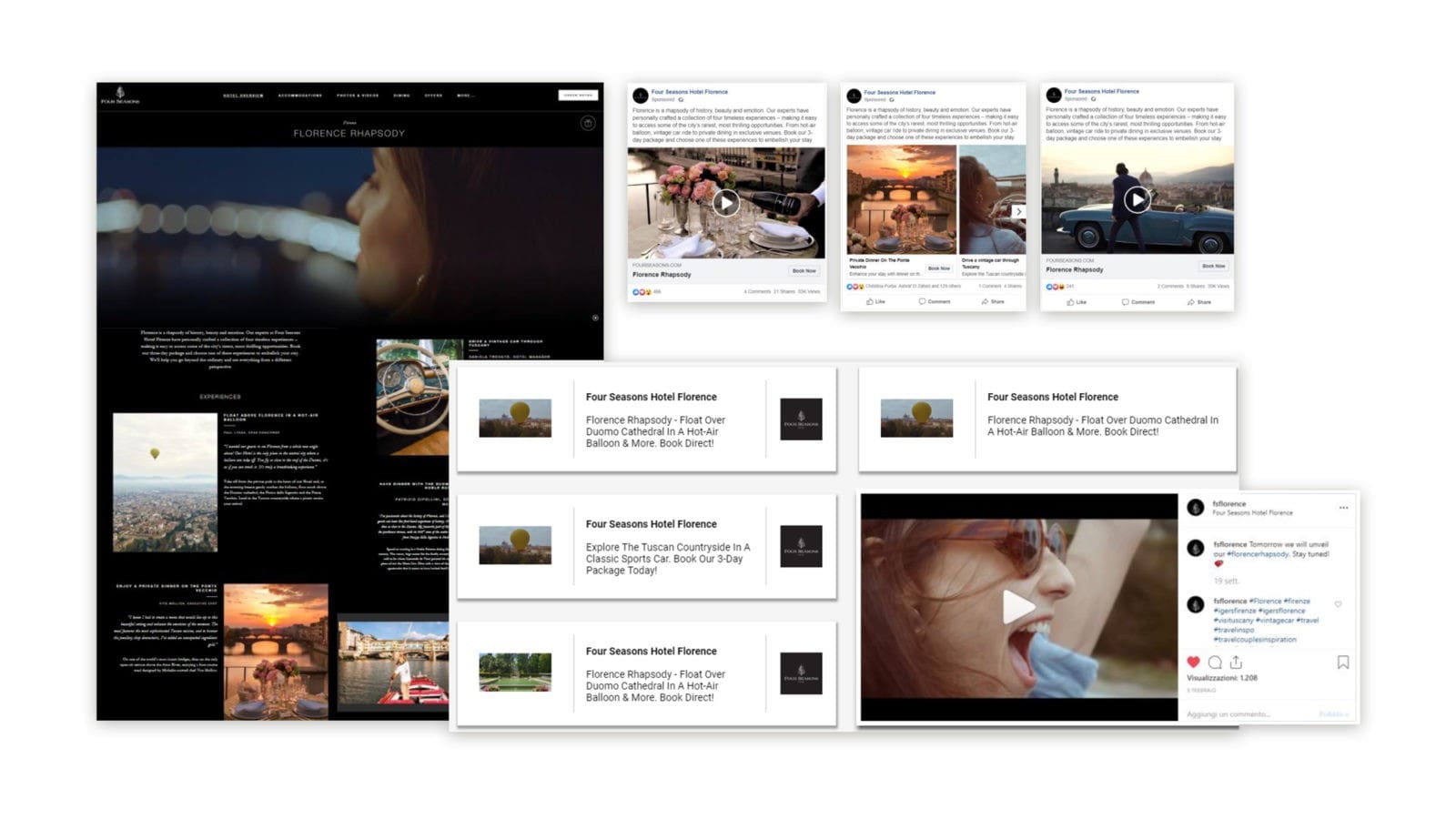The width and height of the screenshot is (1456, 819).
Task: Open reaction emojis on the first Facebook ad
Action: (642, 292)
